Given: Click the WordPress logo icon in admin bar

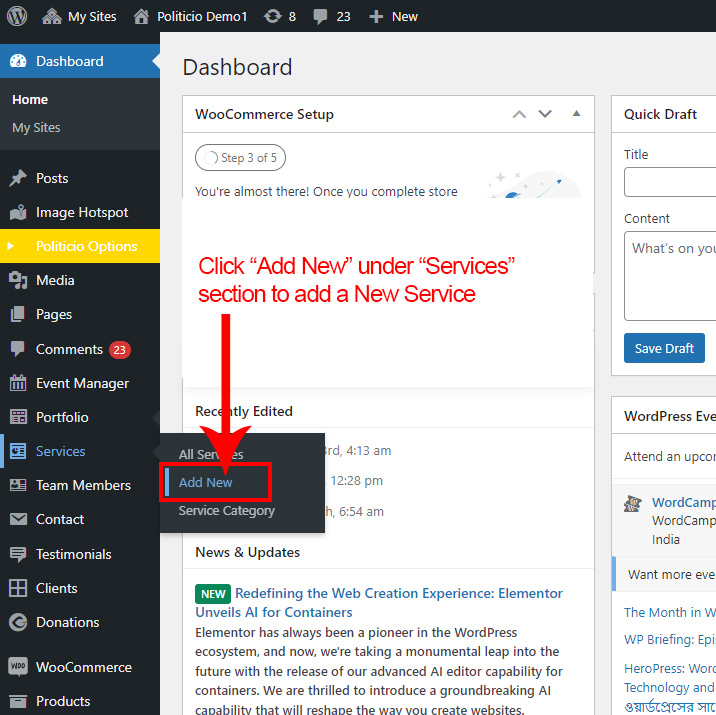Looking at the screenshot, I should 17,17.
